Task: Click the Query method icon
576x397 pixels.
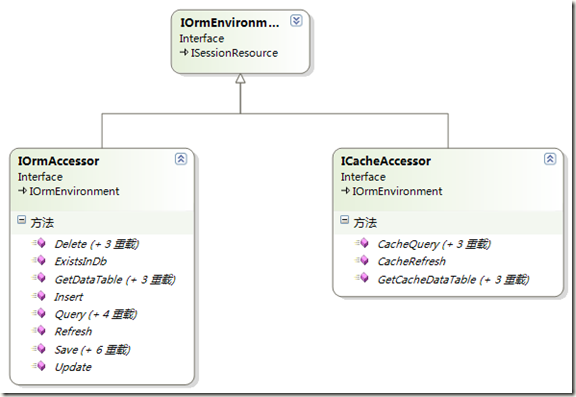Action: pyautogui.click(x=39, y=313)
